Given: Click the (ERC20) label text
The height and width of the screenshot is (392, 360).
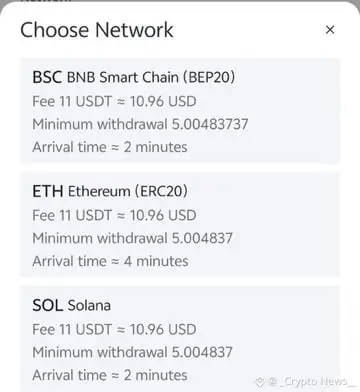Looking at the screenshot, I should pyautogui.click(x=161, y=191).
